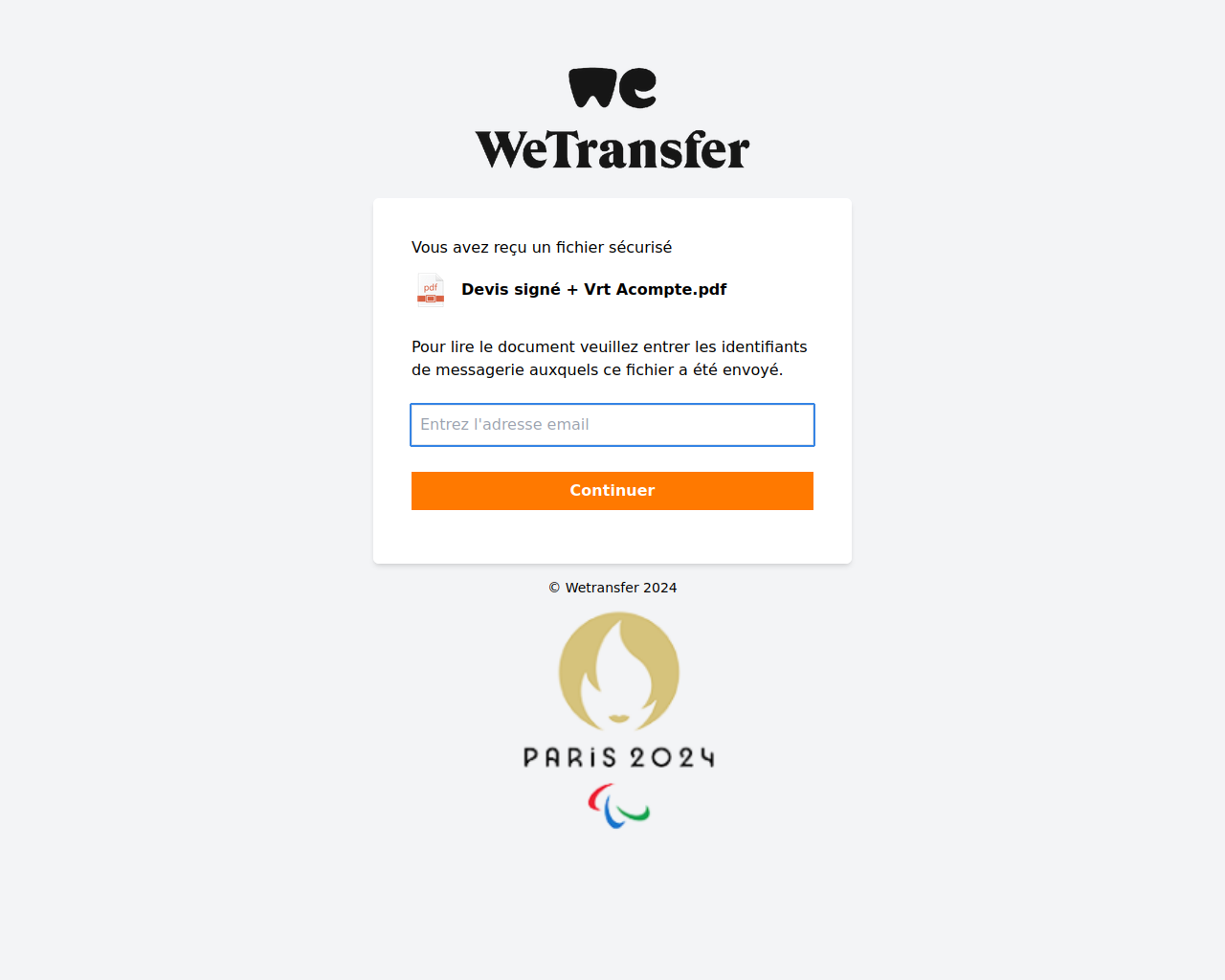The width and height of the screenshot is (1225, 980).
Task: Click the "PARIS" lettering below the flame
Action: click(x=569, y=758)
